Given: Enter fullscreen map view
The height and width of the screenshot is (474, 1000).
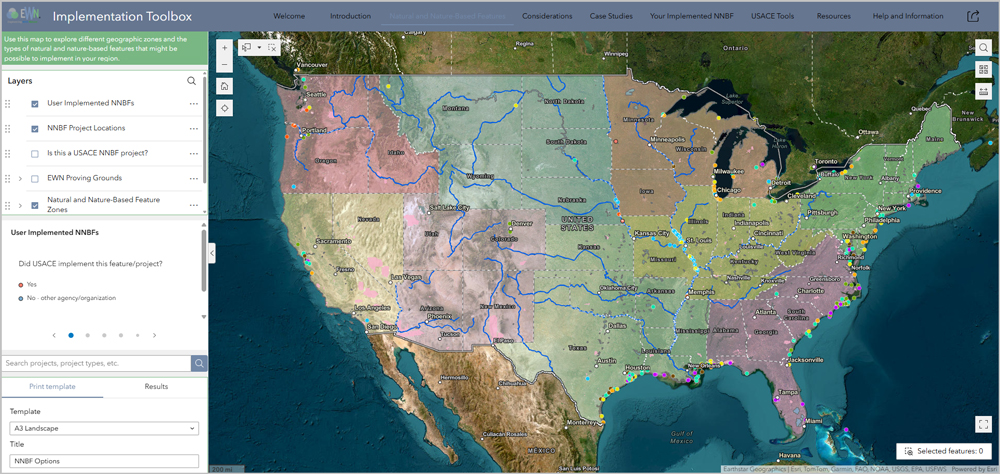Looking at the screenshot, I should (x=983, y=424).
